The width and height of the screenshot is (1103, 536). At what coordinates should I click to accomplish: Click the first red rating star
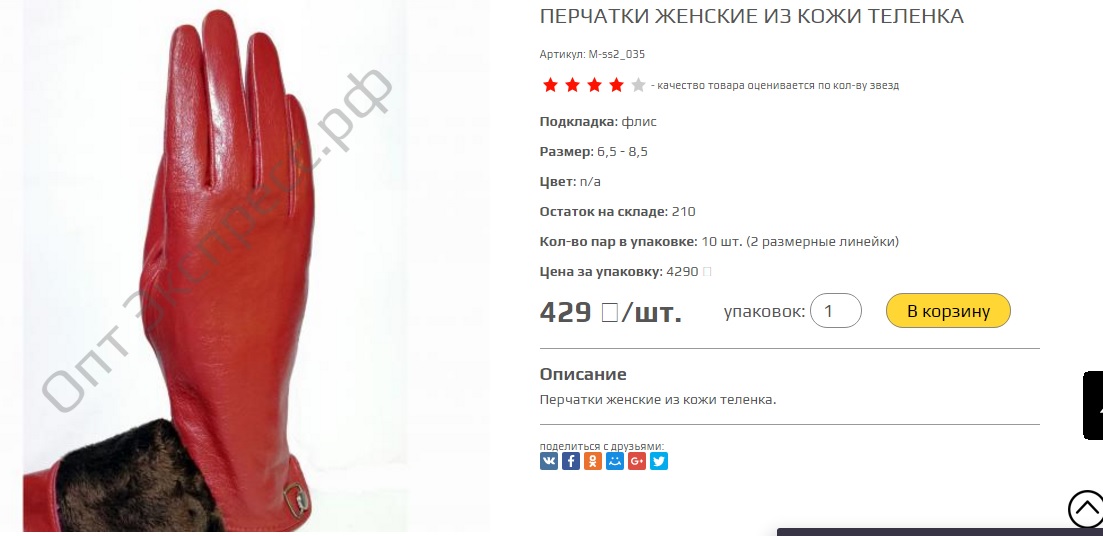tap(550, 85)
